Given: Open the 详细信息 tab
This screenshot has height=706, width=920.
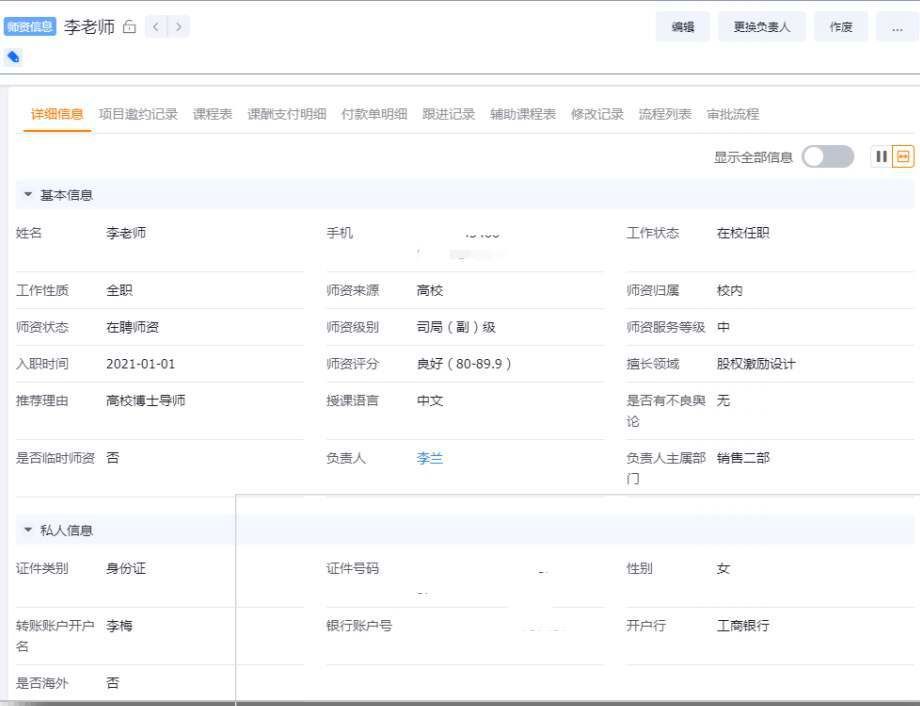Looking at the screenshot, I should pyautogui.click(x=57, y=114).
